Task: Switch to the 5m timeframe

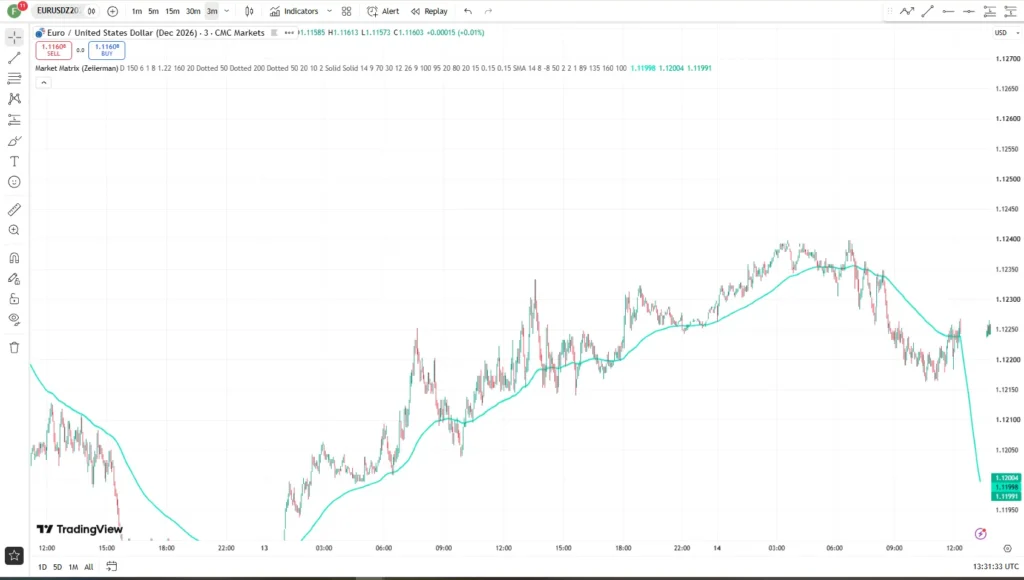Action: pyautogui.click(x=153, y=11)
